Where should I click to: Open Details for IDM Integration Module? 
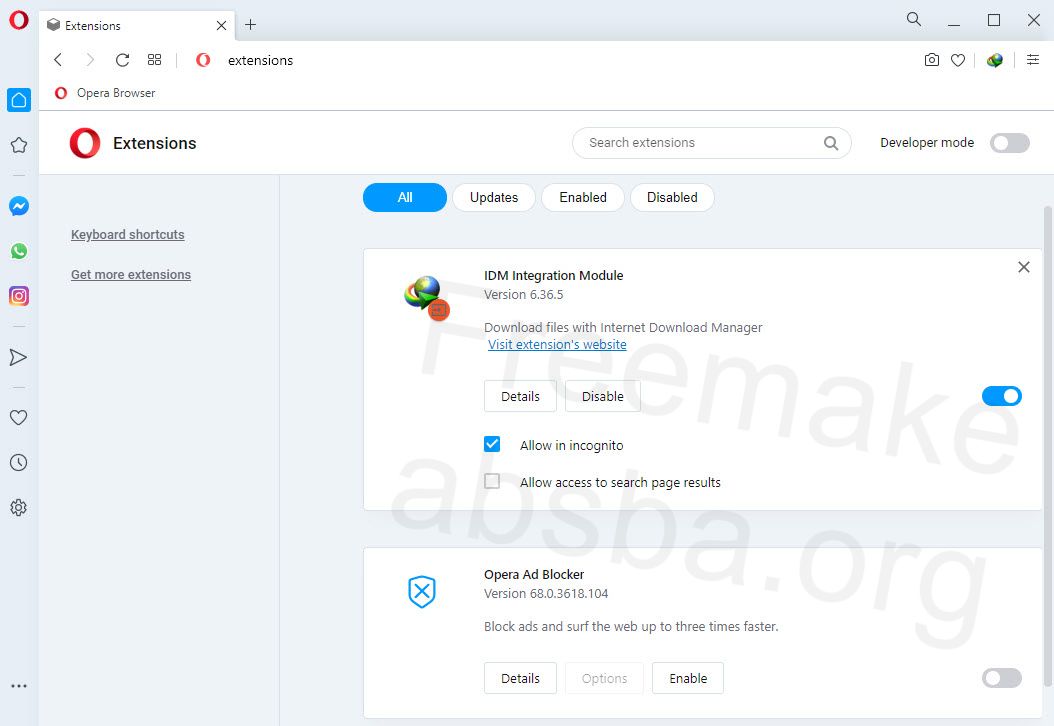520,396
